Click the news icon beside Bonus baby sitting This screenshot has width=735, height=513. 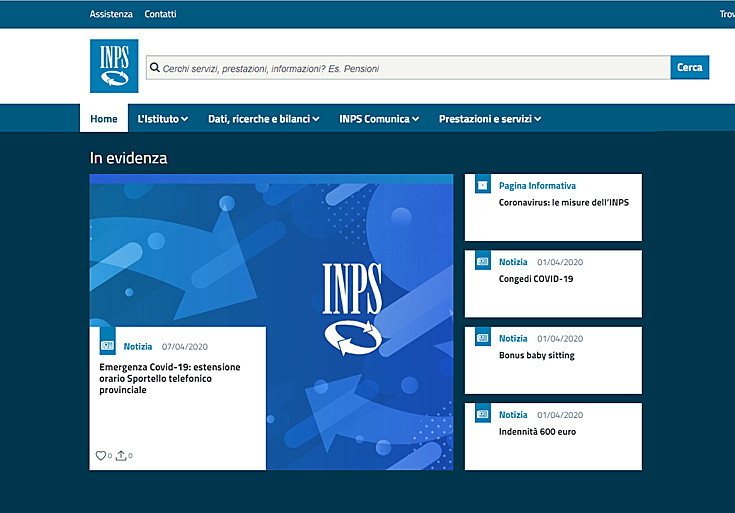[x=483, y=337]
